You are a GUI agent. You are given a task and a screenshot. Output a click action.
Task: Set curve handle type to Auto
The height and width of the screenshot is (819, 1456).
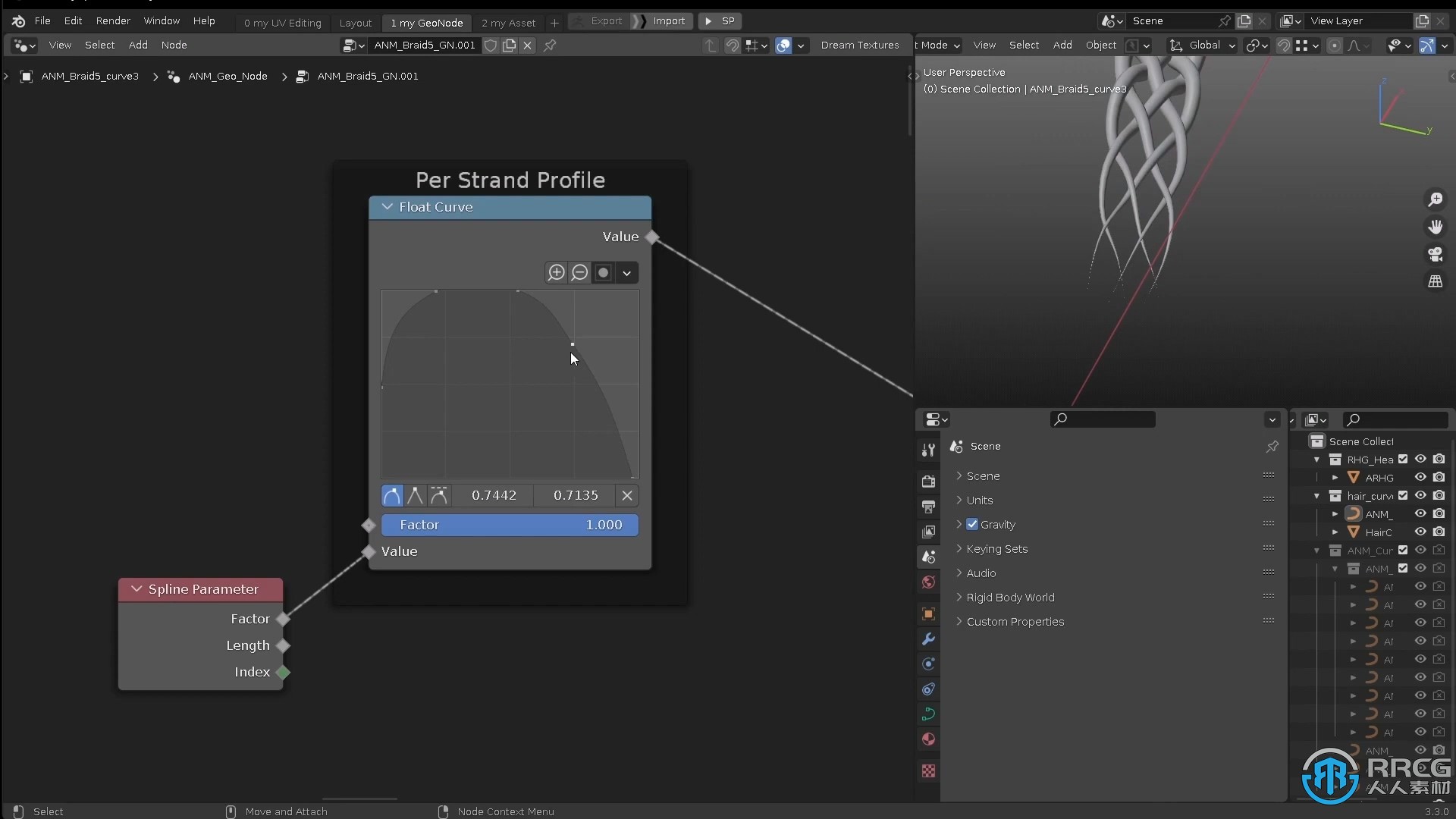392,495
